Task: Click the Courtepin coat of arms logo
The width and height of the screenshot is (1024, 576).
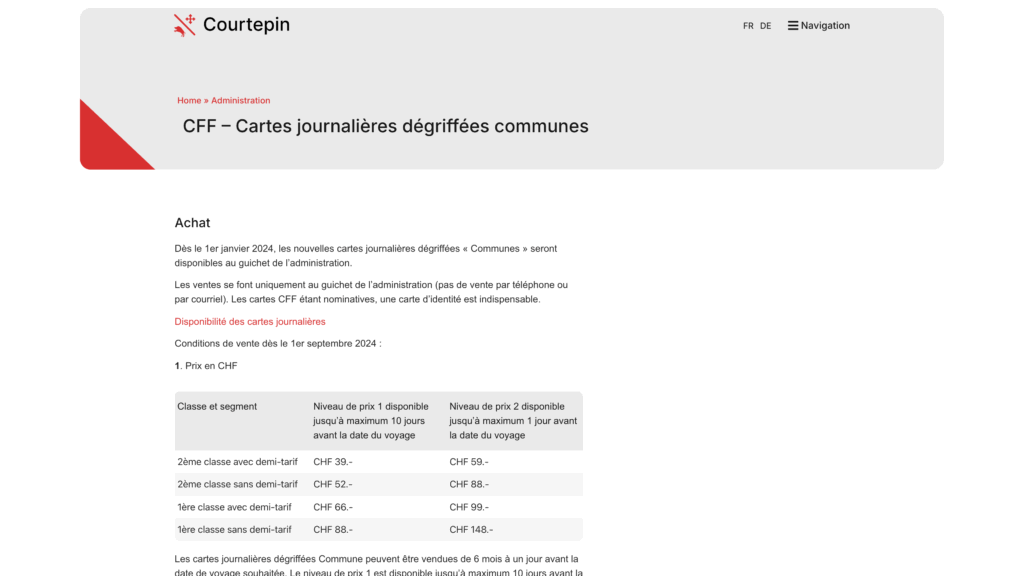Action: 185,25
